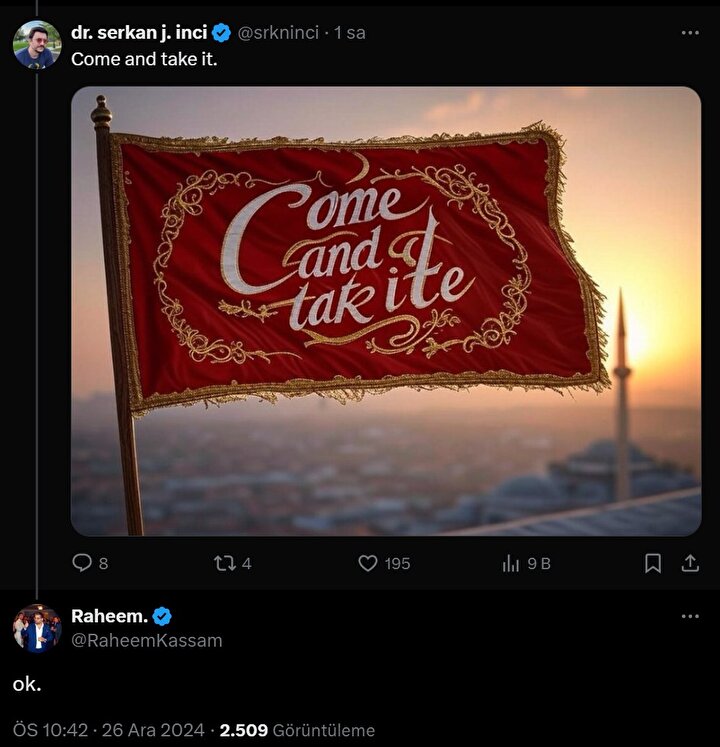Share the tweet via share icon
Image resolution: width=720 pixels, height=747 pixels.
pos(690,563)
